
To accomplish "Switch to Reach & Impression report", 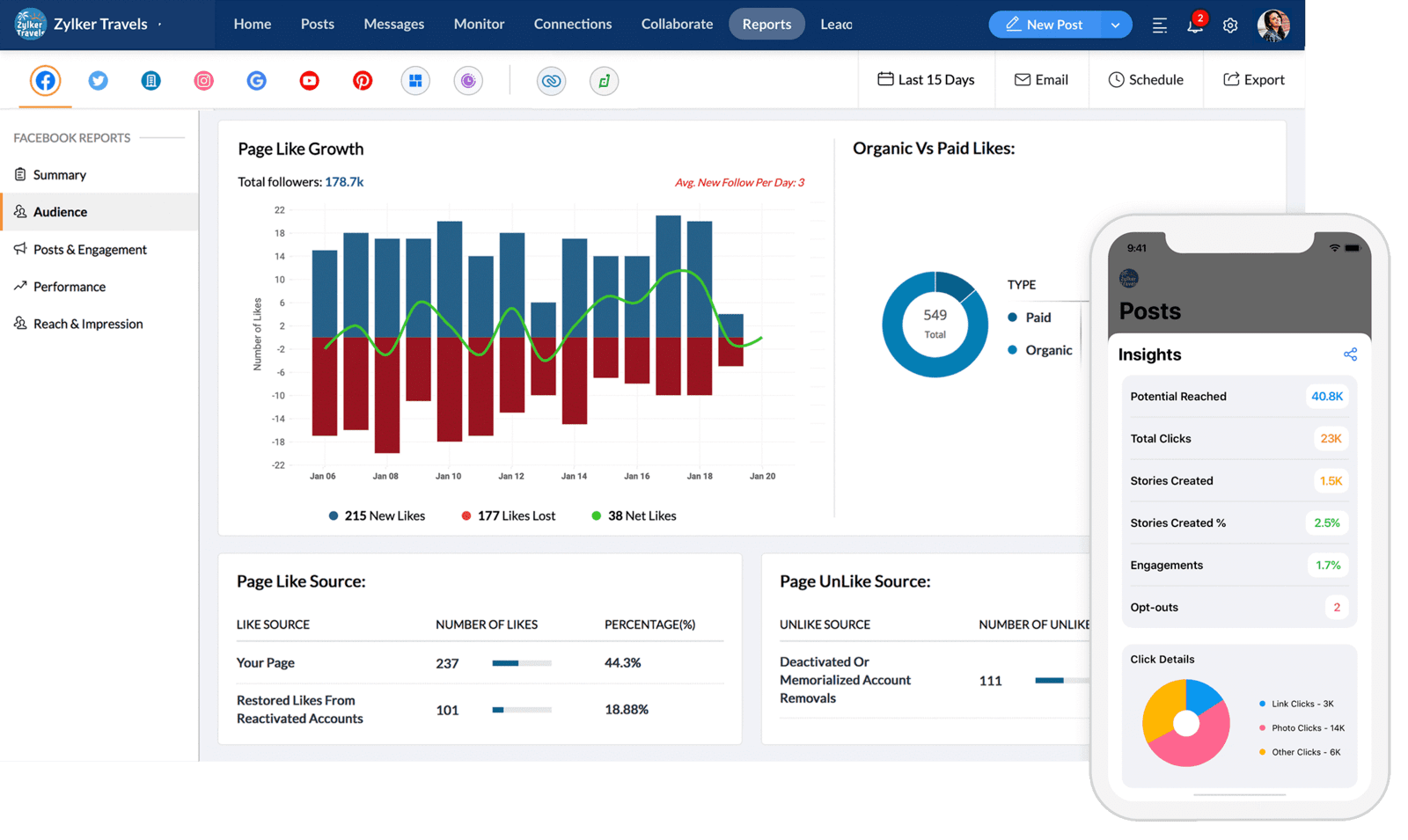I will (87, 323).
